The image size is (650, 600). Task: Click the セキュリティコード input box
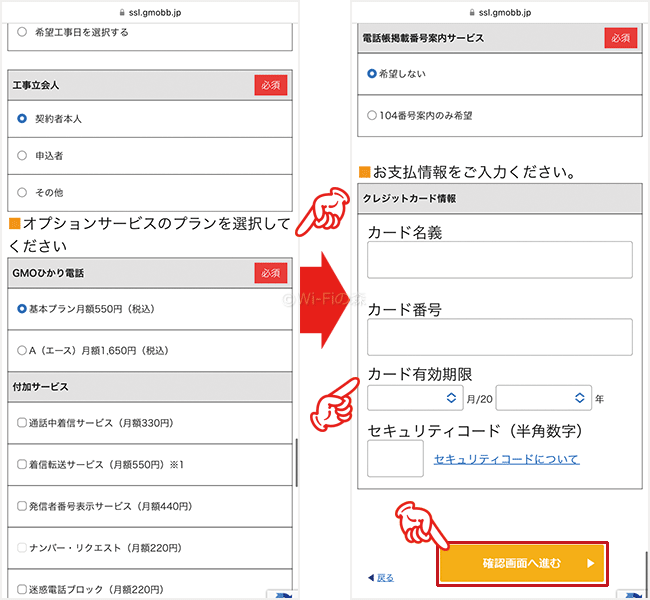coord(395,459)
